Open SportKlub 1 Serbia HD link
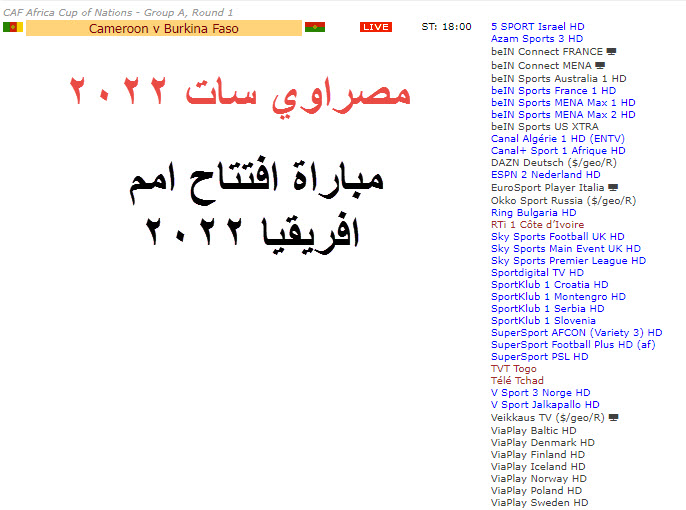This screenshot has height=510, width=686. click(x=548, y=308)
